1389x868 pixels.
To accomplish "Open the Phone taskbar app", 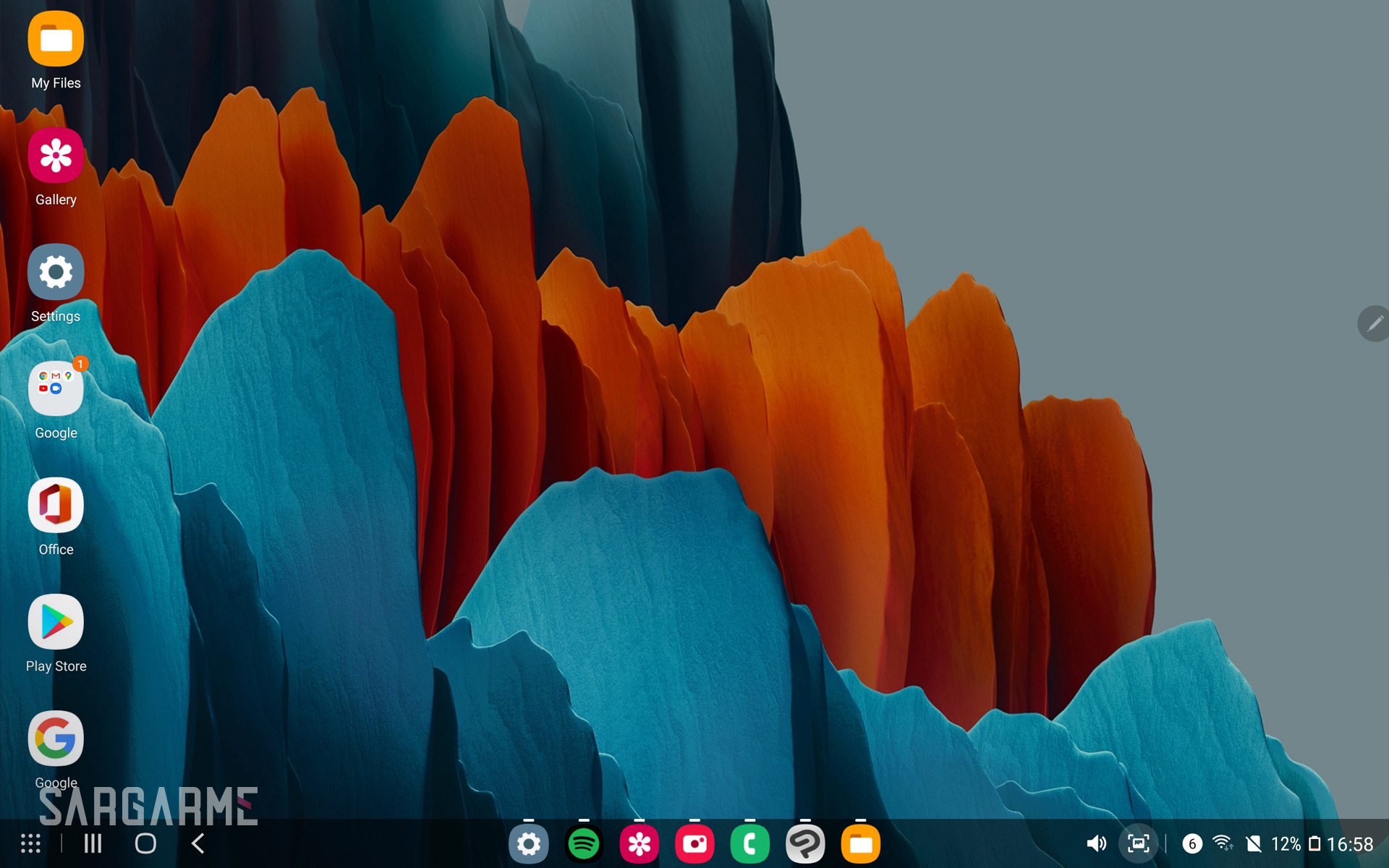I will pyautogui.click(x=749, y=843).
